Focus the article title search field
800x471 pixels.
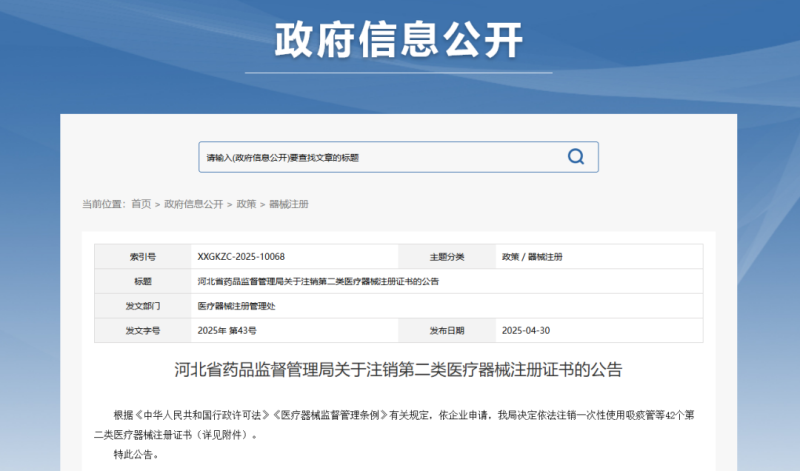pos(380,157)
